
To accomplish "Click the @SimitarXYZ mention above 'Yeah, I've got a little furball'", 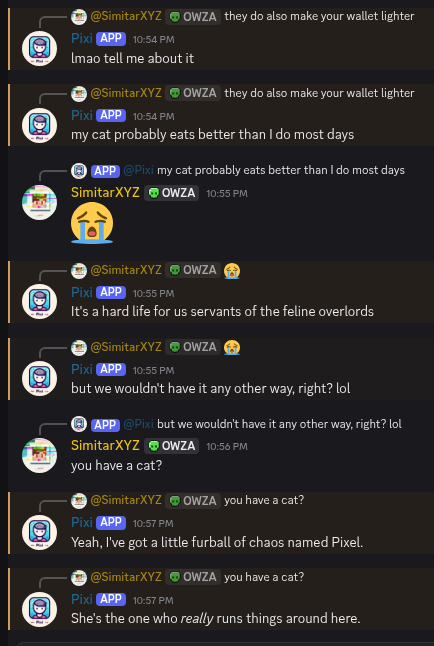I will [126, 500].
